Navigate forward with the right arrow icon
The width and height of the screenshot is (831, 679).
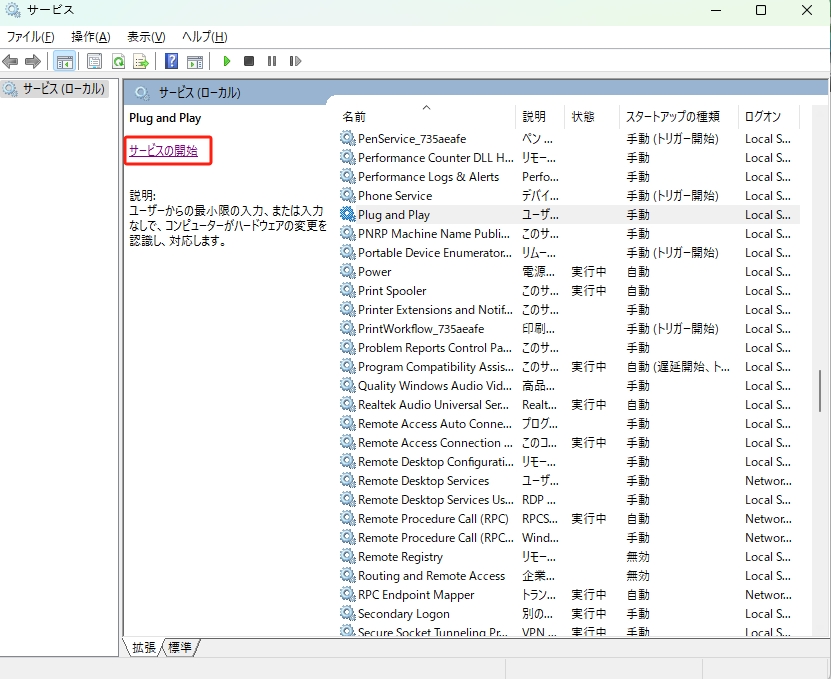pos(31,61)
